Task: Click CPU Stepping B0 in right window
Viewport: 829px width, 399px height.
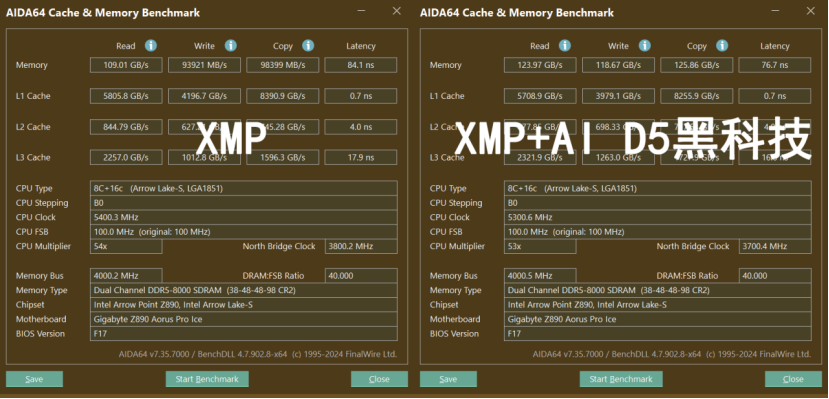Action: (x=658, y=203)
